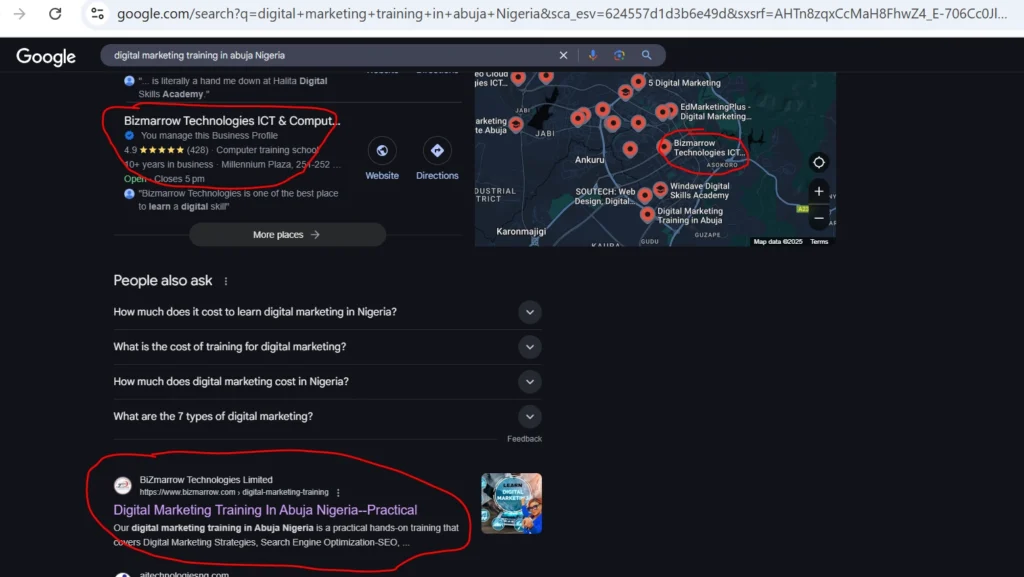Click the Ankuru label on the map

tap(589, 159)
